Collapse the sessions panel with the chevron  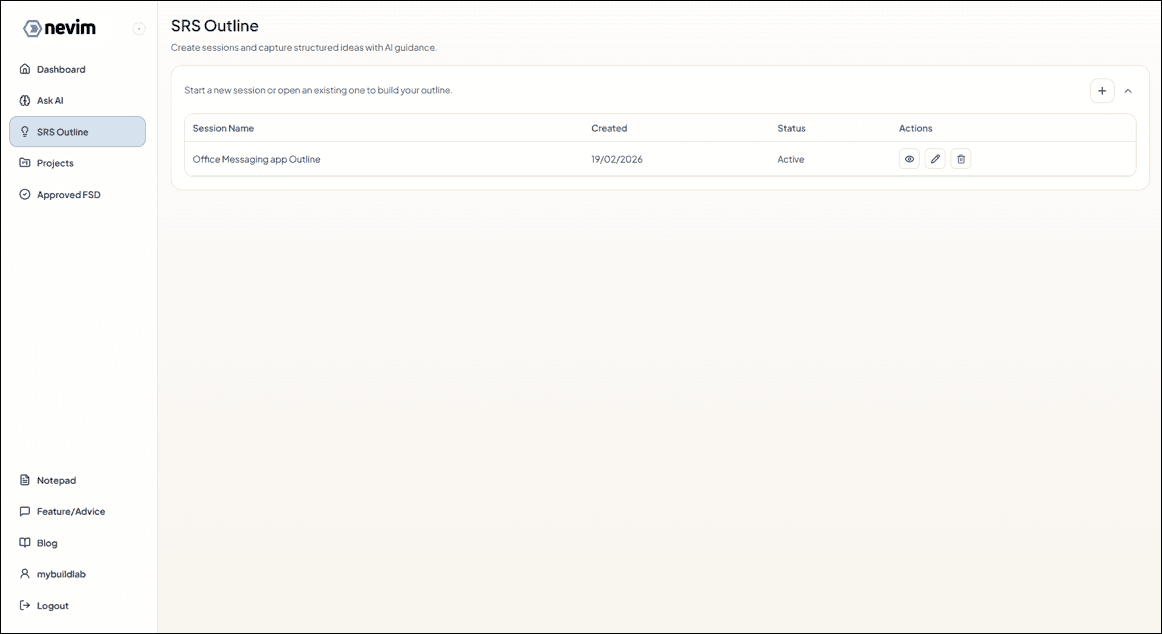pyautogui.click(x=1128, y=91)
